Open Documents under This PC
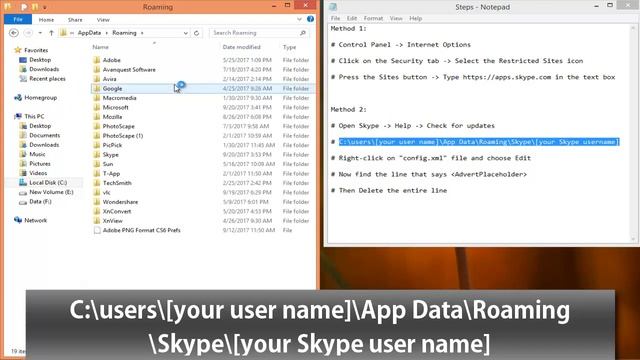The height and width of the screenshot is (360, 640). tap(44, 135)
